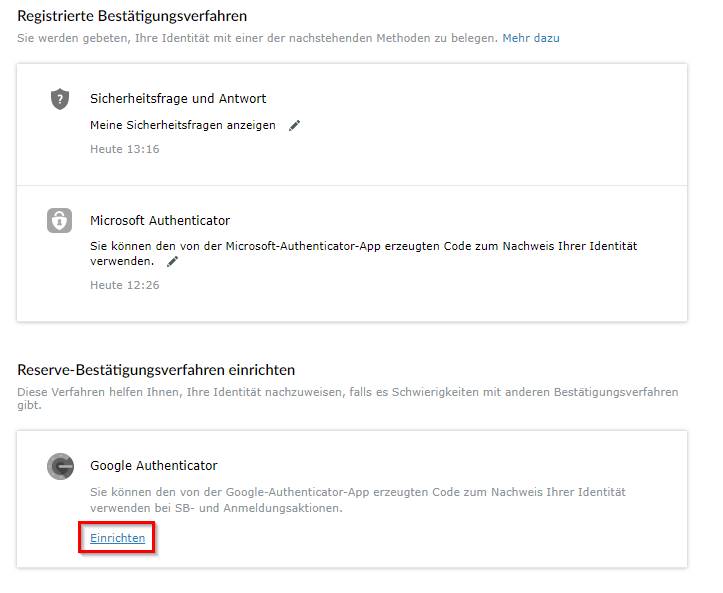This screenshot has width=723, height=593.
Task: Click the security question shield icon
Action: click(x=59, y=99)
